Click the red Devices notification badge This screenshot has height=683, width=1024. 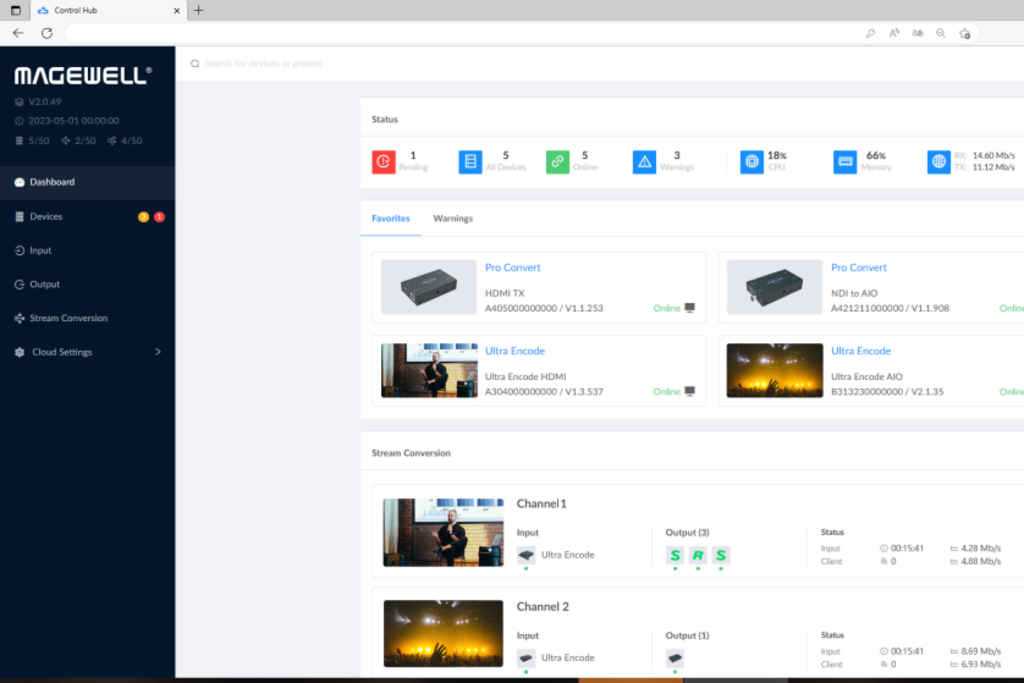[159, 217]
